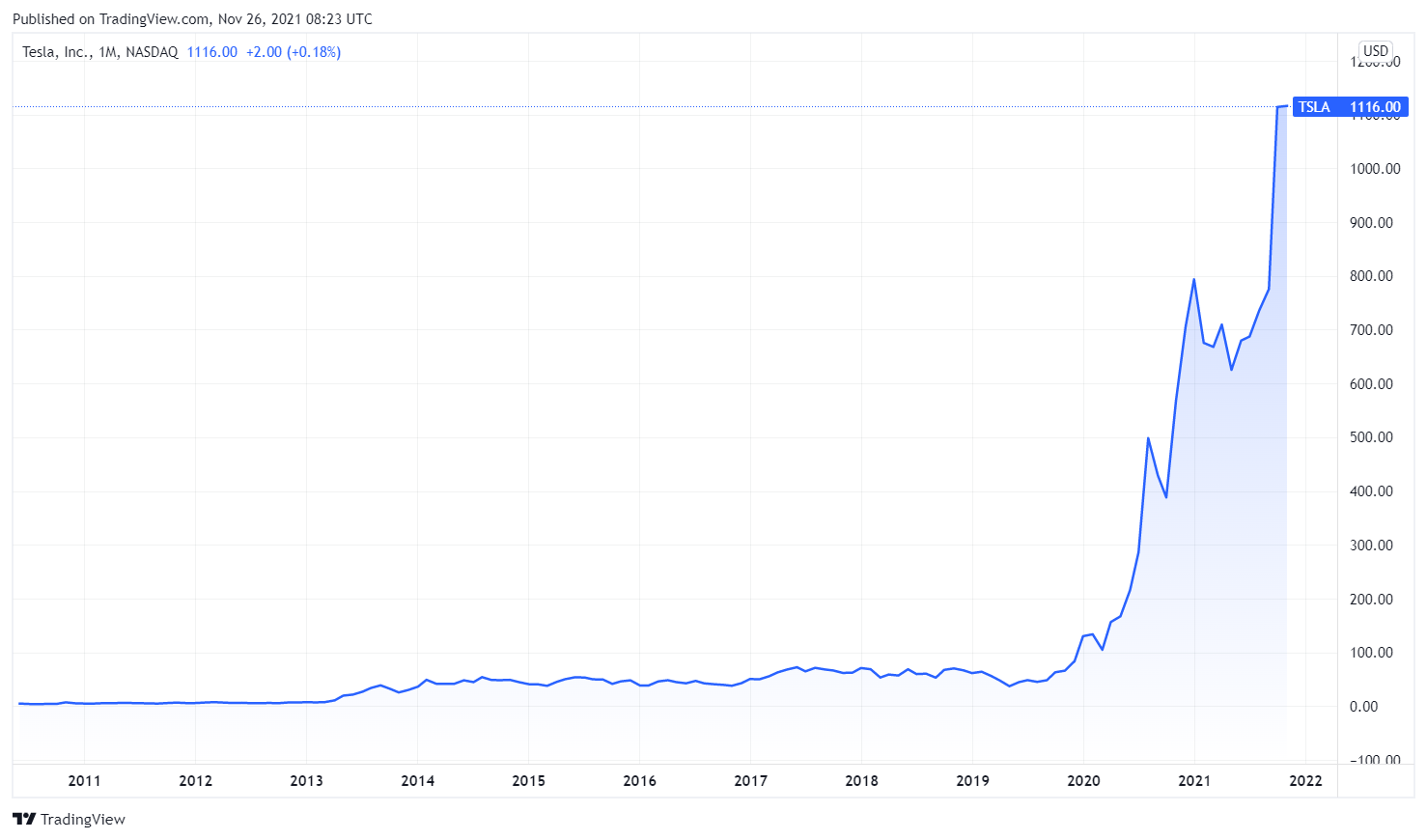
Task: Click the 2011 label on time axis
Action: point(84,781)
